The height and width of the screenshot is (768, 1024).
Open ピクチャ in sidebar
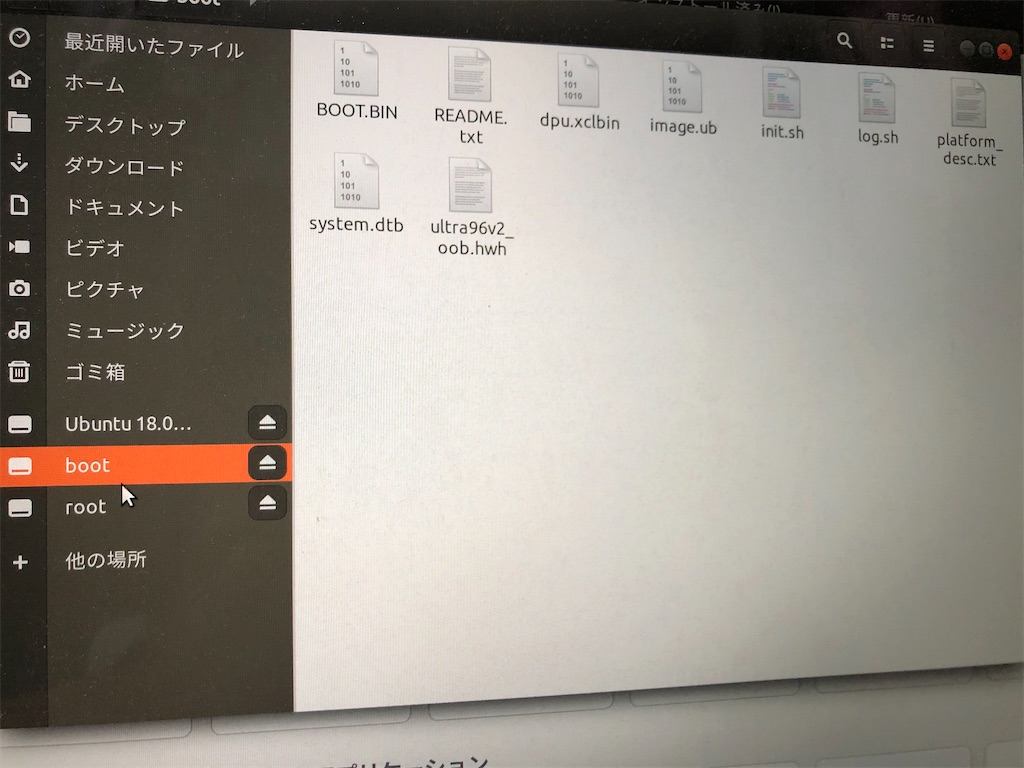[104, 289]
